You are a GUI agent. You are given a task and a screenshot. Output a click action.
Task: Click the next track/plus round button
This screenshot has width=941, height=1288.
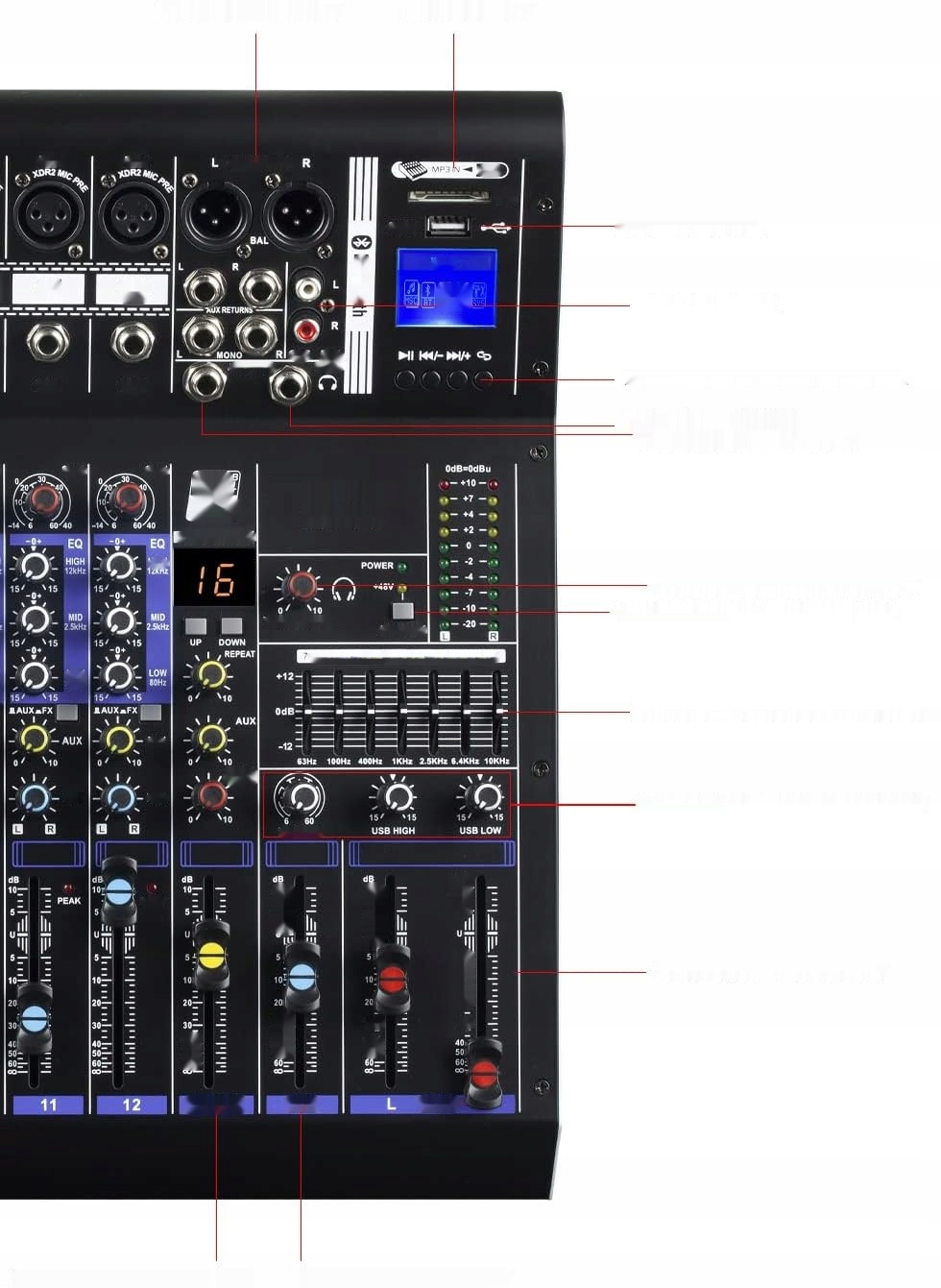[x=458, y=379]
